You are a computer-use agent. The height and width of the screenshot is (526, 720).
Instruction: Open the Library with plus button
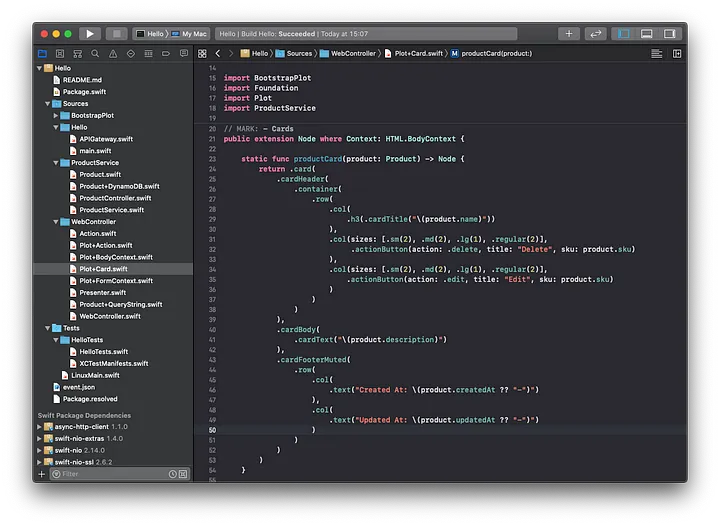[x=568, y=34]
